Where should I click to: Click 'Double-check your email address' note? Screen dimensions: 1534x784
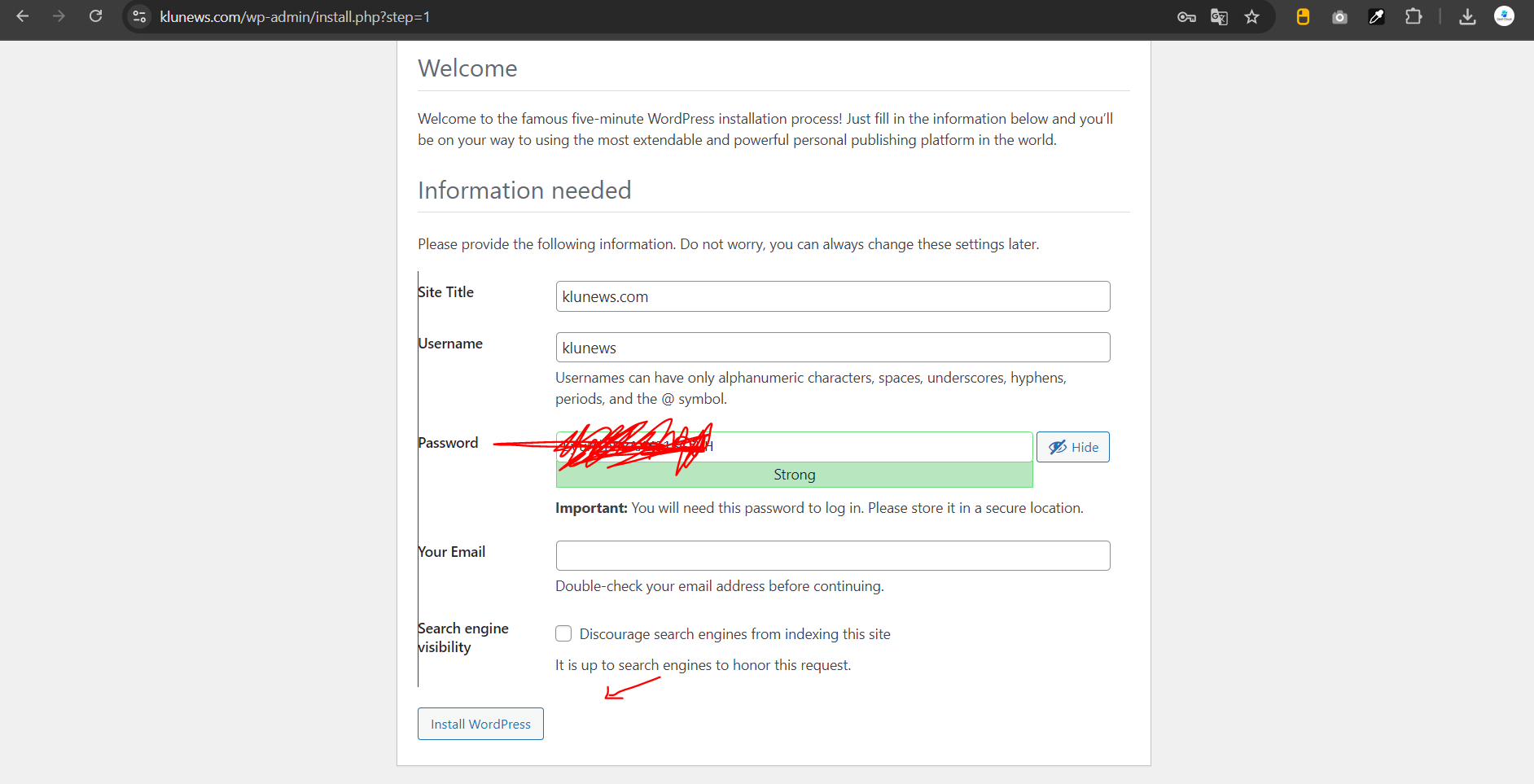(x=720, y=586)
